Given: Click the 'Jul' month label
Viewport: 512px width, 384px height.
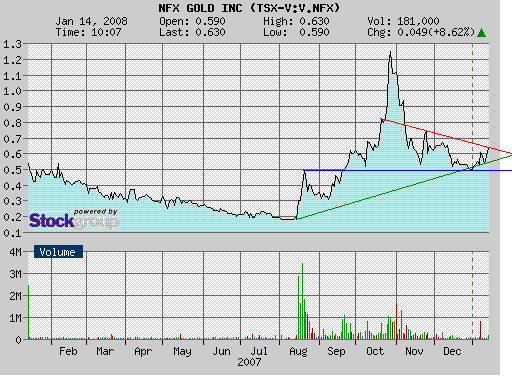Looking at the screenshot, I should [x=259, y=351].
